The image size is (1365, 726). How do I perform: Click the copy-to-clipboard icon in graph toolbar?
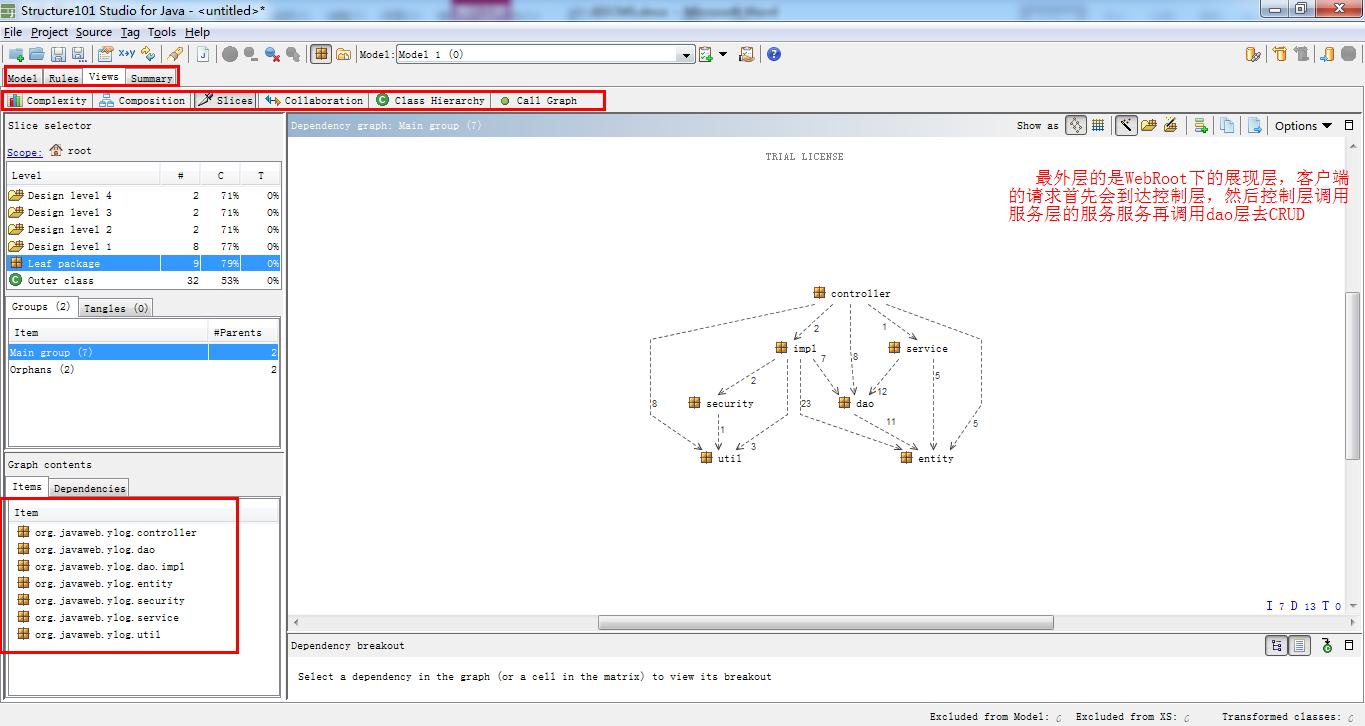(x=1227, y=125)
